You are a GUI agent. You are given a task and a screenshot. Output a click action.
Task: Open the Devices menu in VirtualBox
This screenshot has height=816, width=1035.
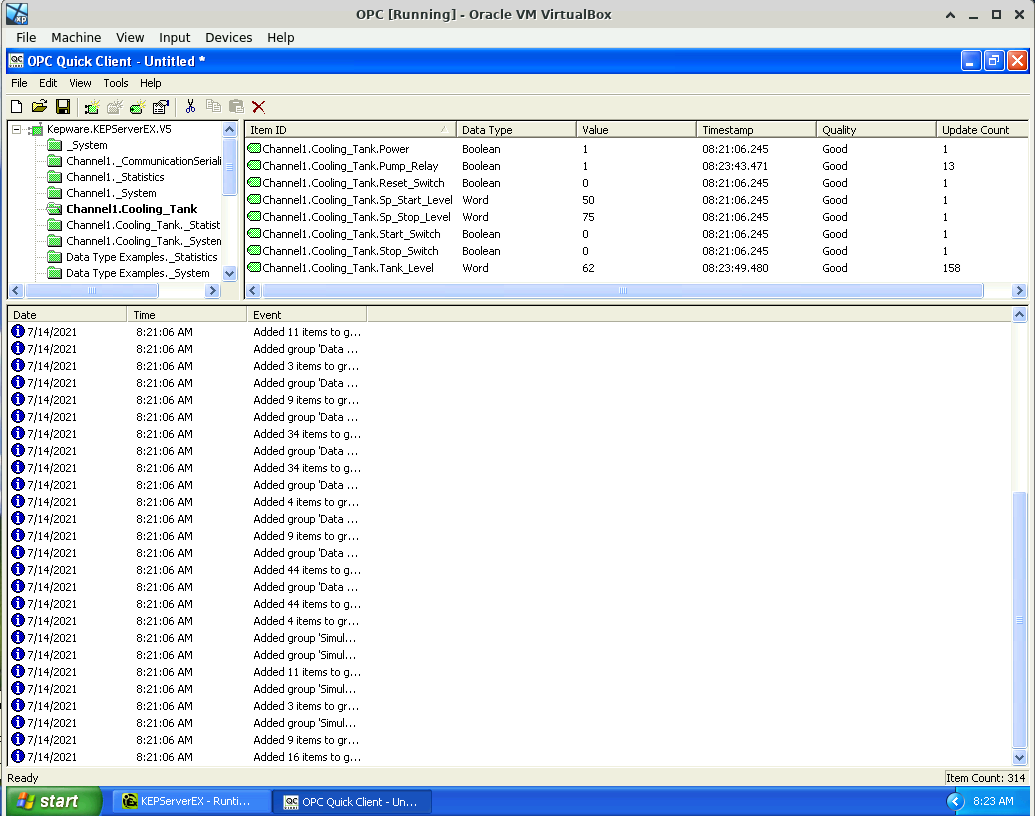228,38
